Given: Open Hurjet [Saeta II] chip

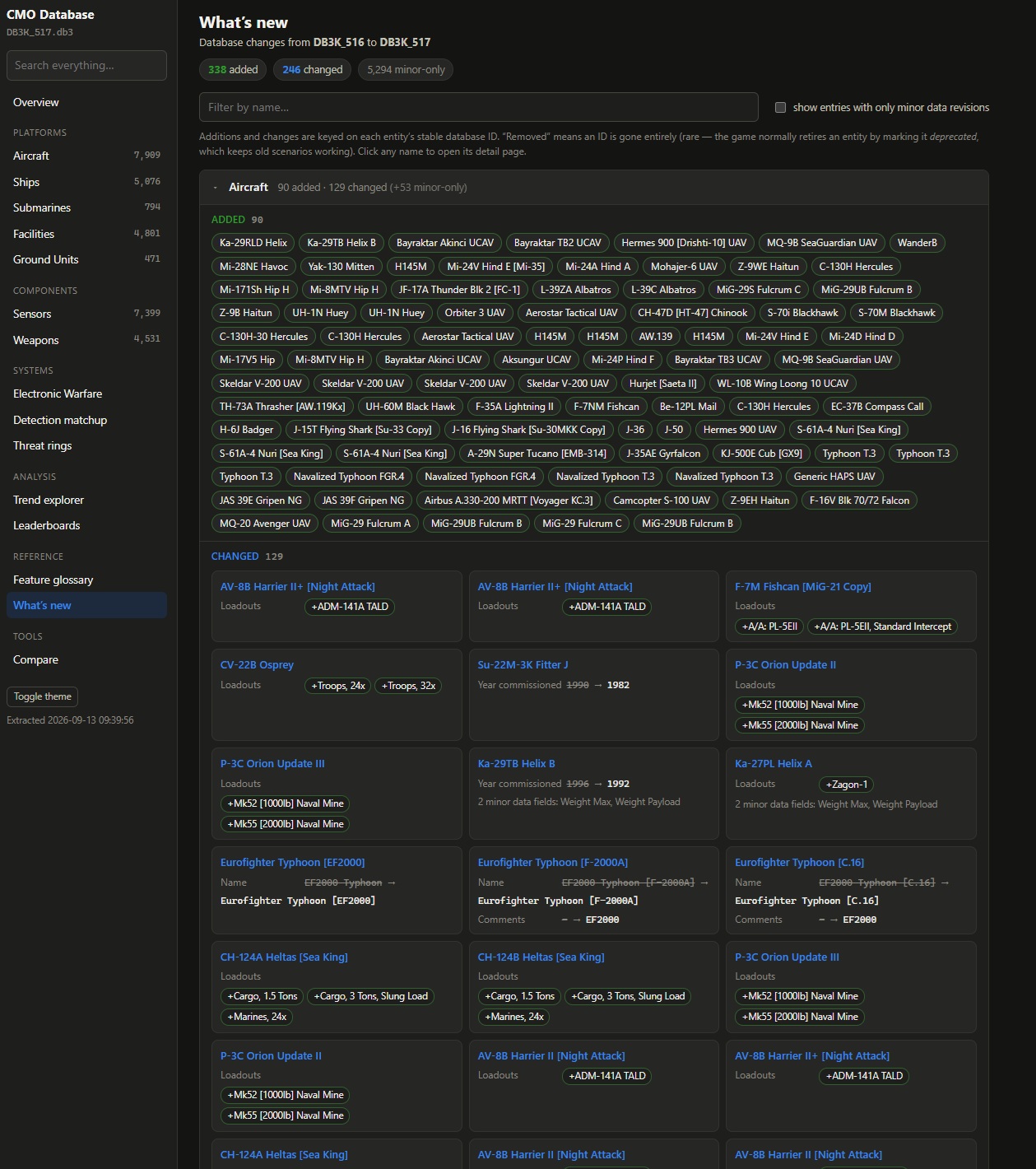Looking at the screenshot, I should coord(662,384).
